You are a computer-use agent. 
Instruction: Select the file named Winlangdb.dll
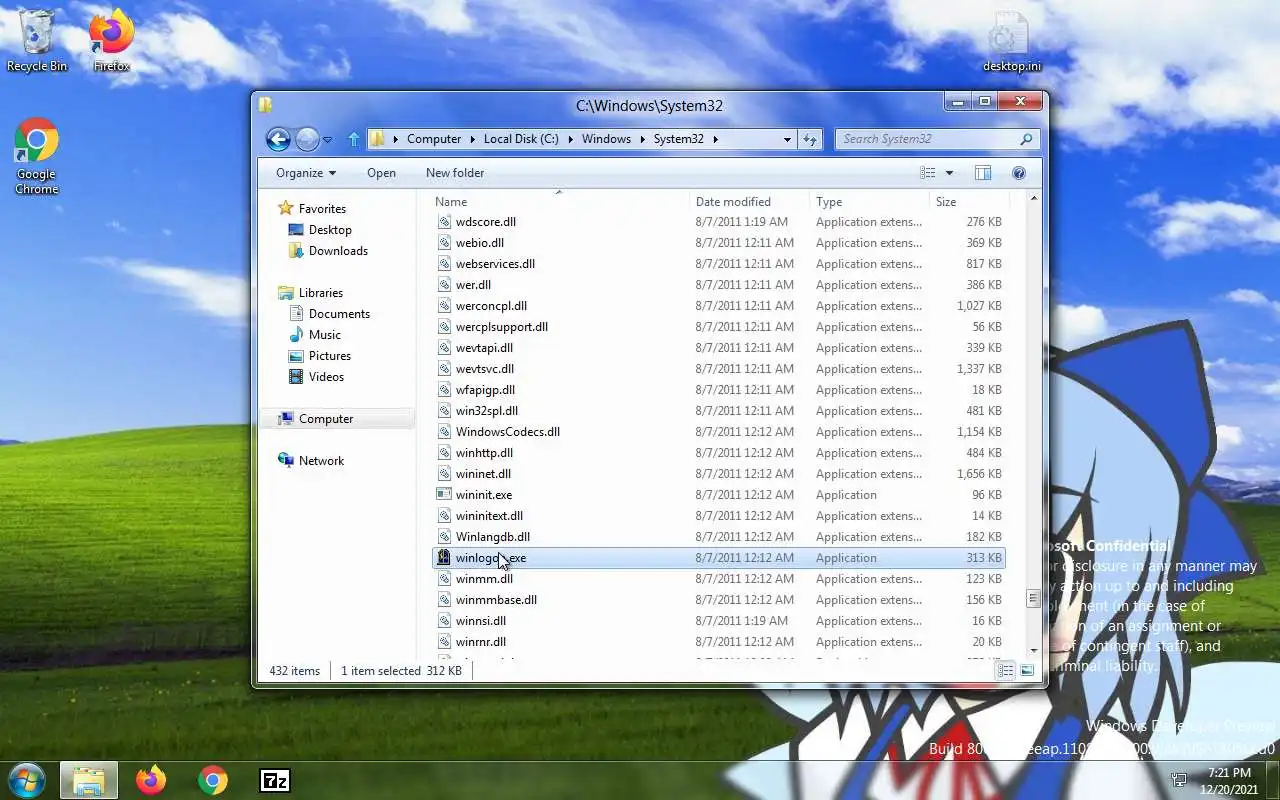pos(493,536)
